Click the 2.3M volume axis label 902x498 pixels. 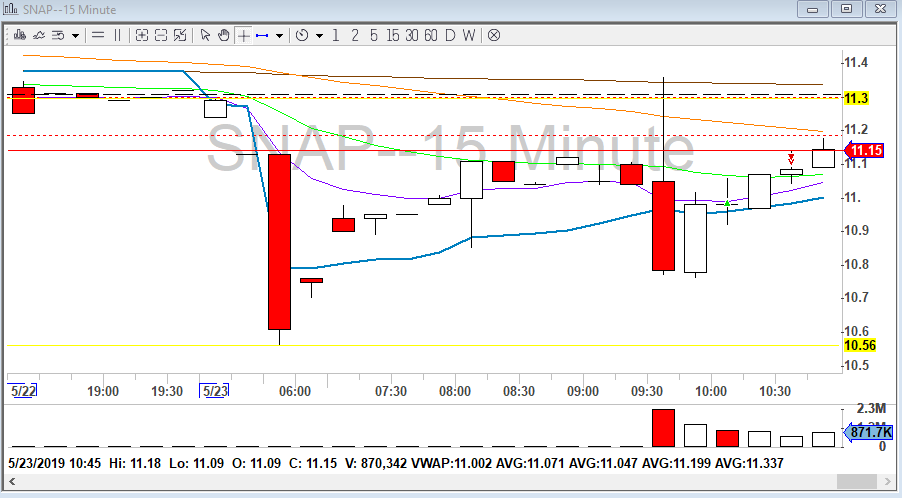(x=871, y=409)
